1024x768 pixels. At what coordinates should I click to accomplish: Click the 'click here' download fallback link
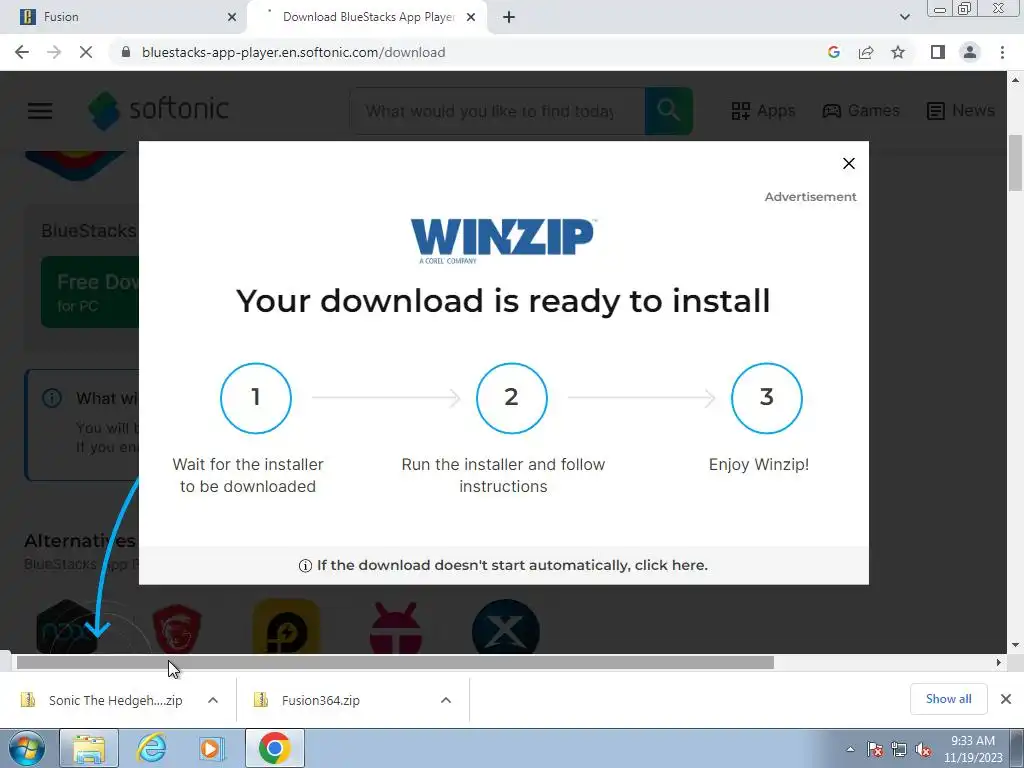click(671, 565)
